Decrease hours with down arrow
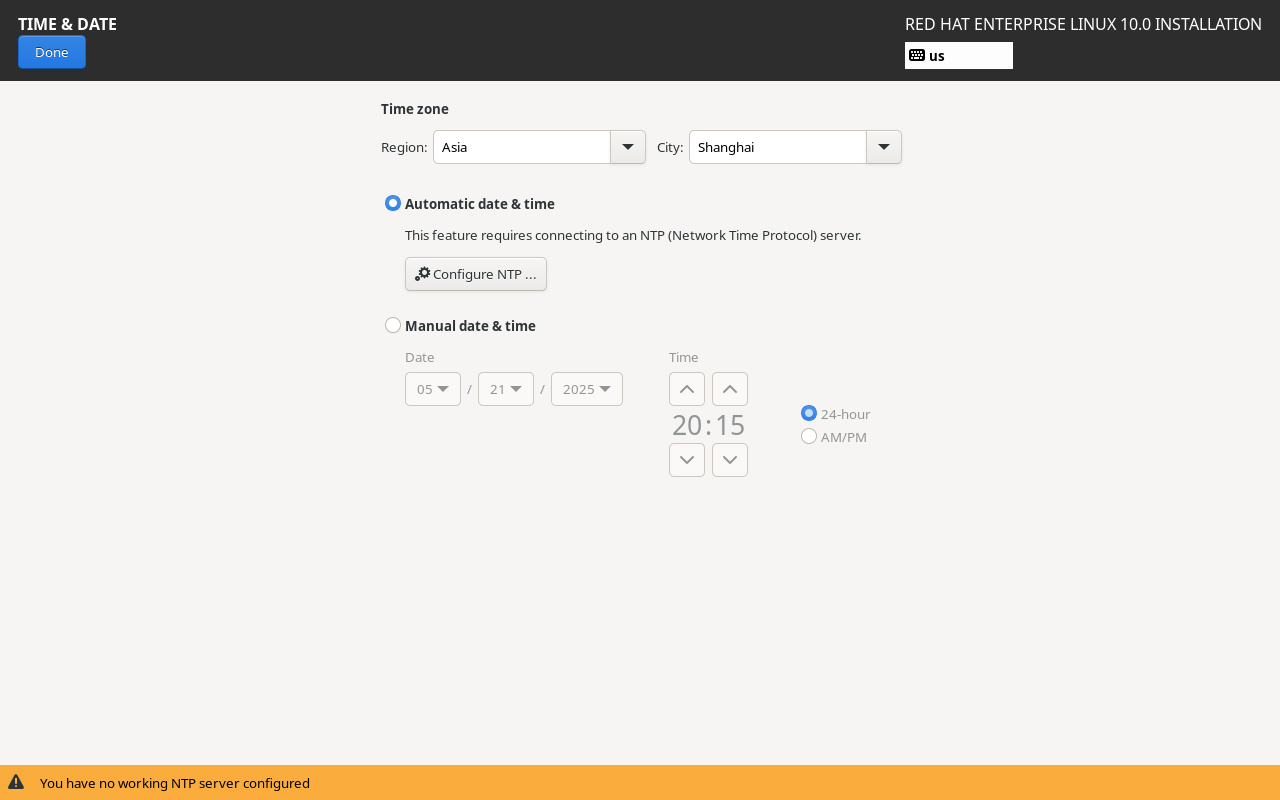Image resolution: width=1280 pixels, height=800 pixels. [x=687, y=460]
